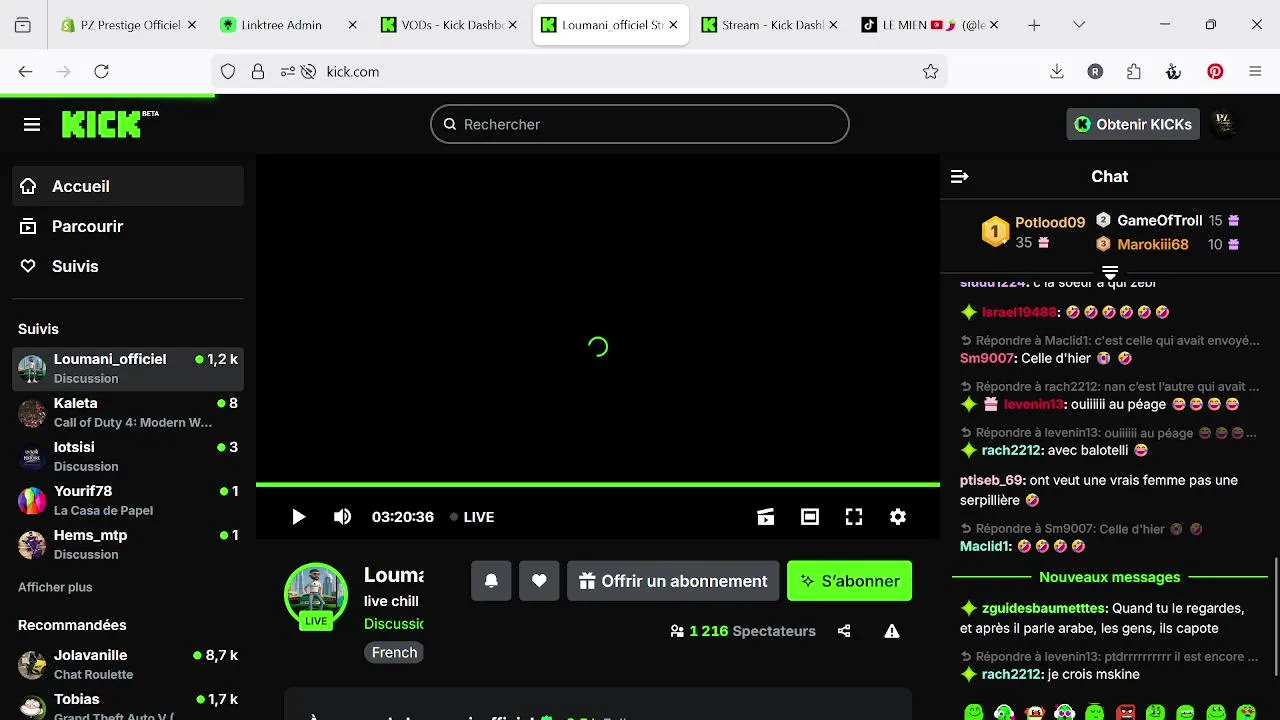Open Tobias recommended channel
Viewport: 1280px width, 720px height.
tap(128, 706)
